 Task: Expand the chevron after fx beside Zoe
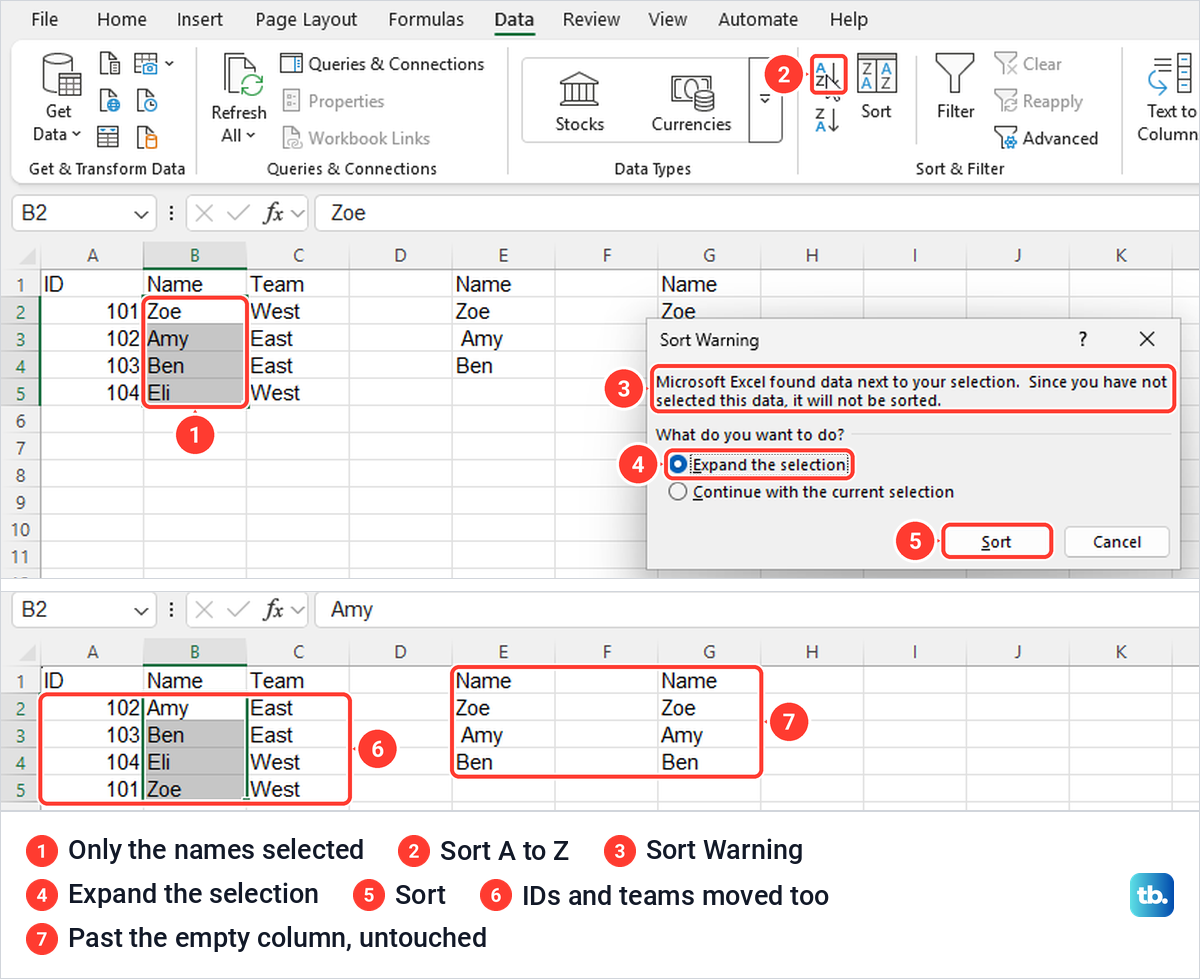point(297,213)
